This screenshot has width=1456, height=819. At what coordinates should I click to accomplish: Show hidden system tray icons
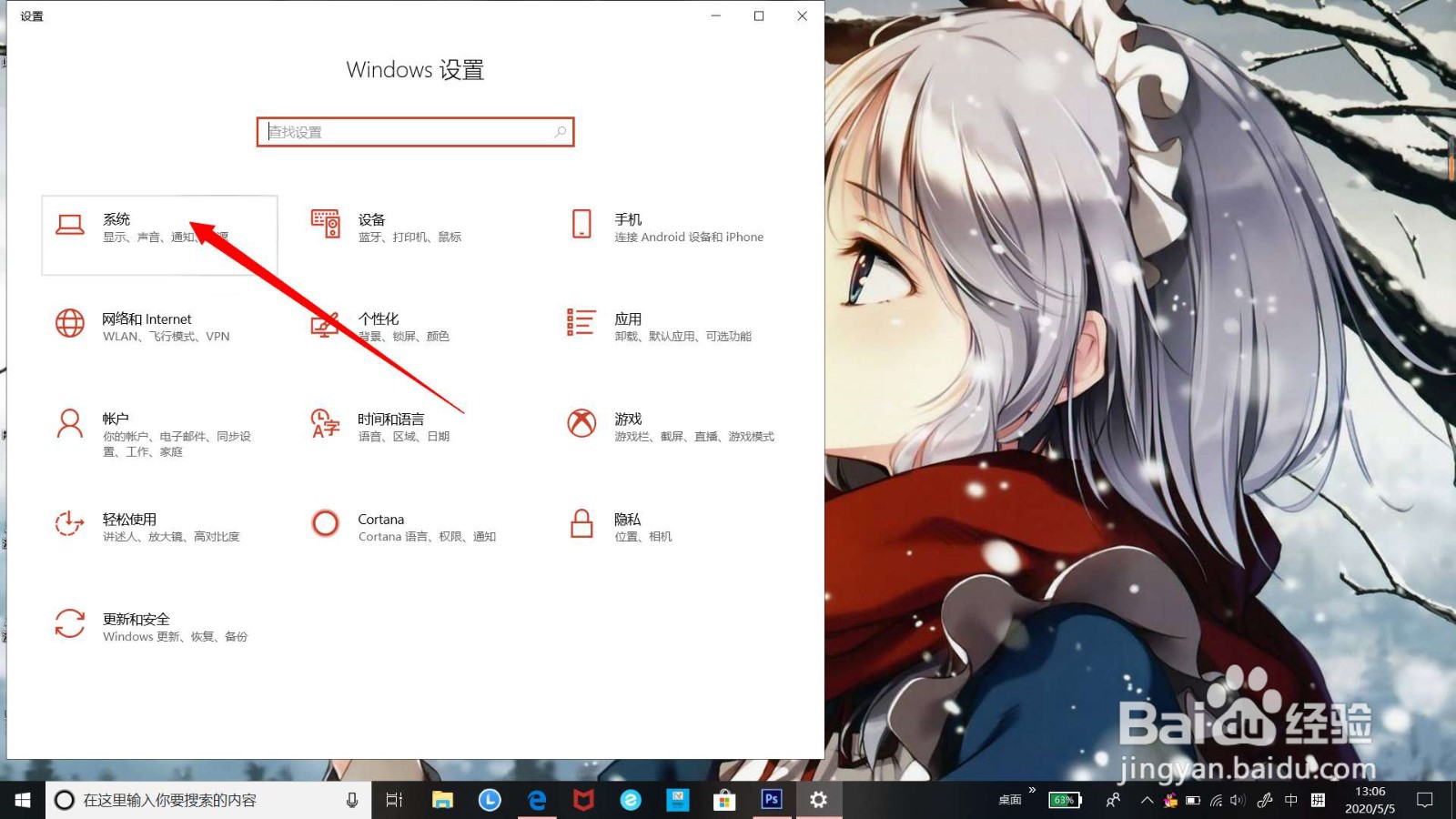[1147, 800]
